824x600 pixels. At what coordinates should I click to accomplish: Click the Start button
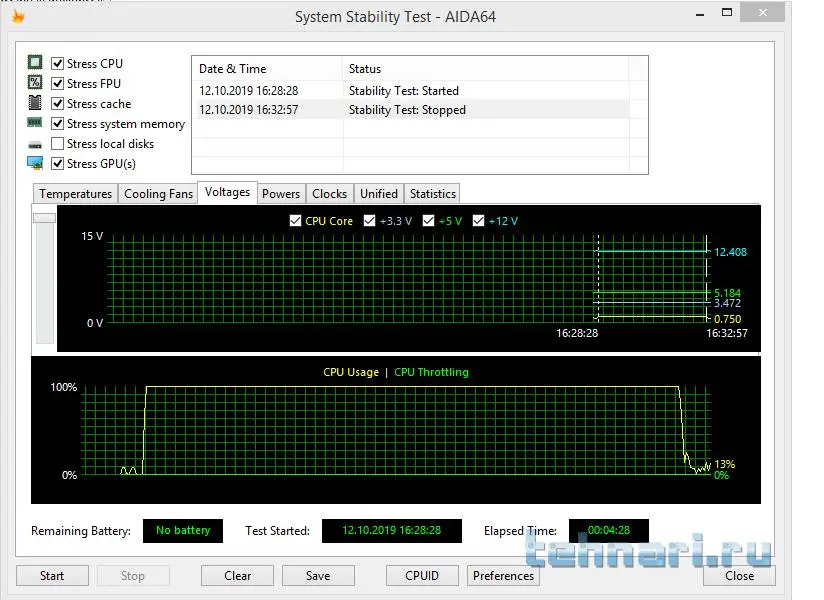tap(52, 576)
